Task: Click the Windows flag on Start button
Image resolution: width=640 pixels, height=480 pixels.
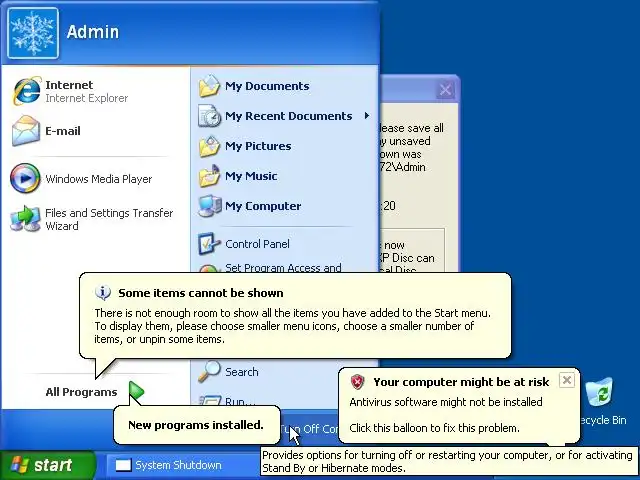Action: 19,465
